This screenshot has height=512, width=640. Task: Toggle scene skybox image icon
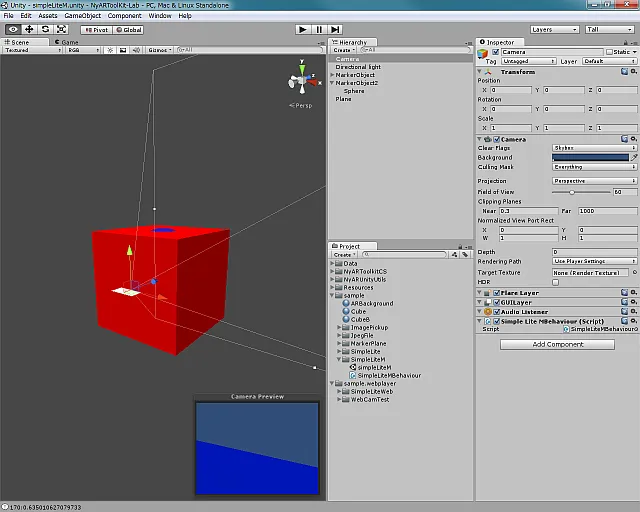(x=123, y=50)
